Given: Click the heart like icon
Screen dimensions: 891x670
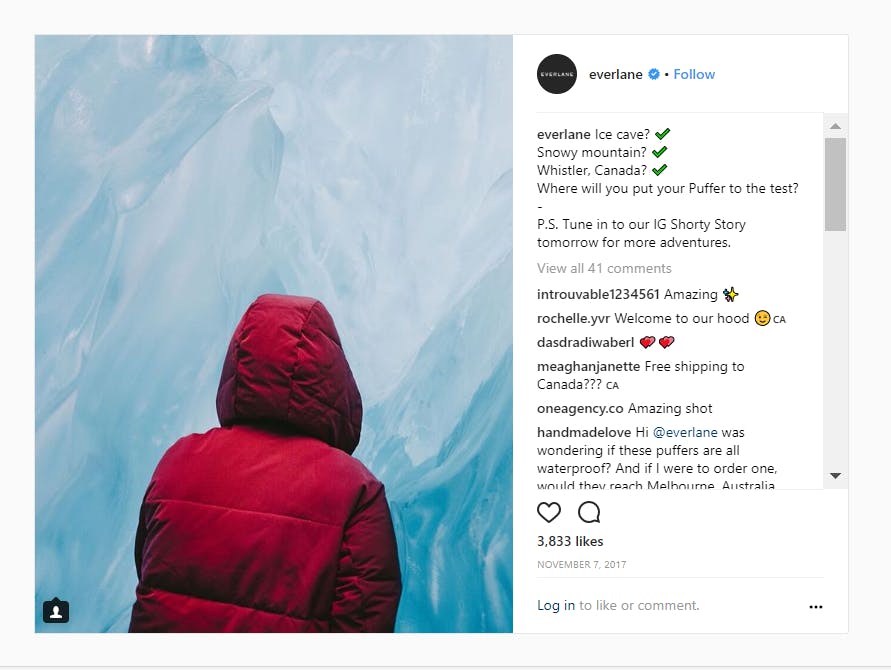Looking at the screenshot, I should 549,513.
